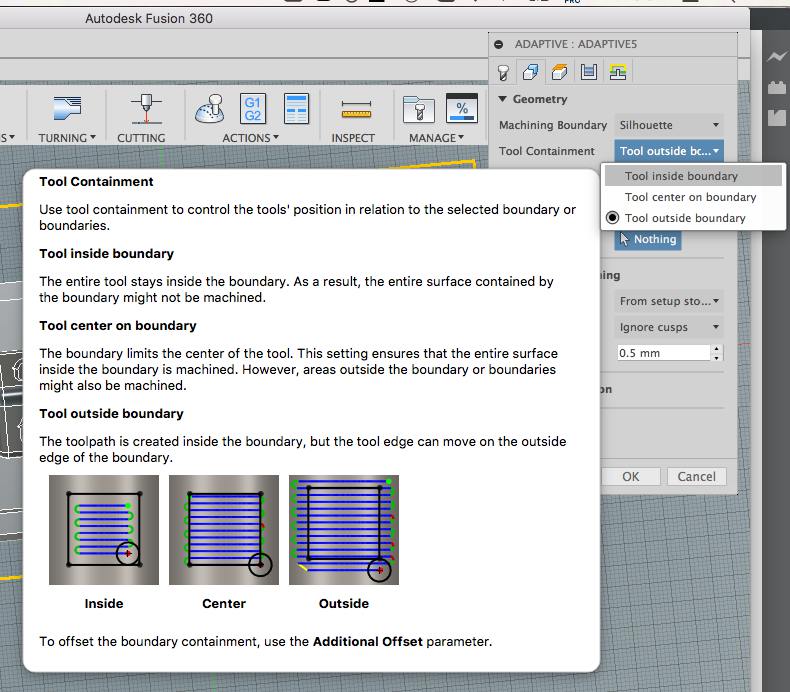Screen dimensions: 790x692
Task: Click the Outside containment illustration
Action: click(x=344, y=530)
